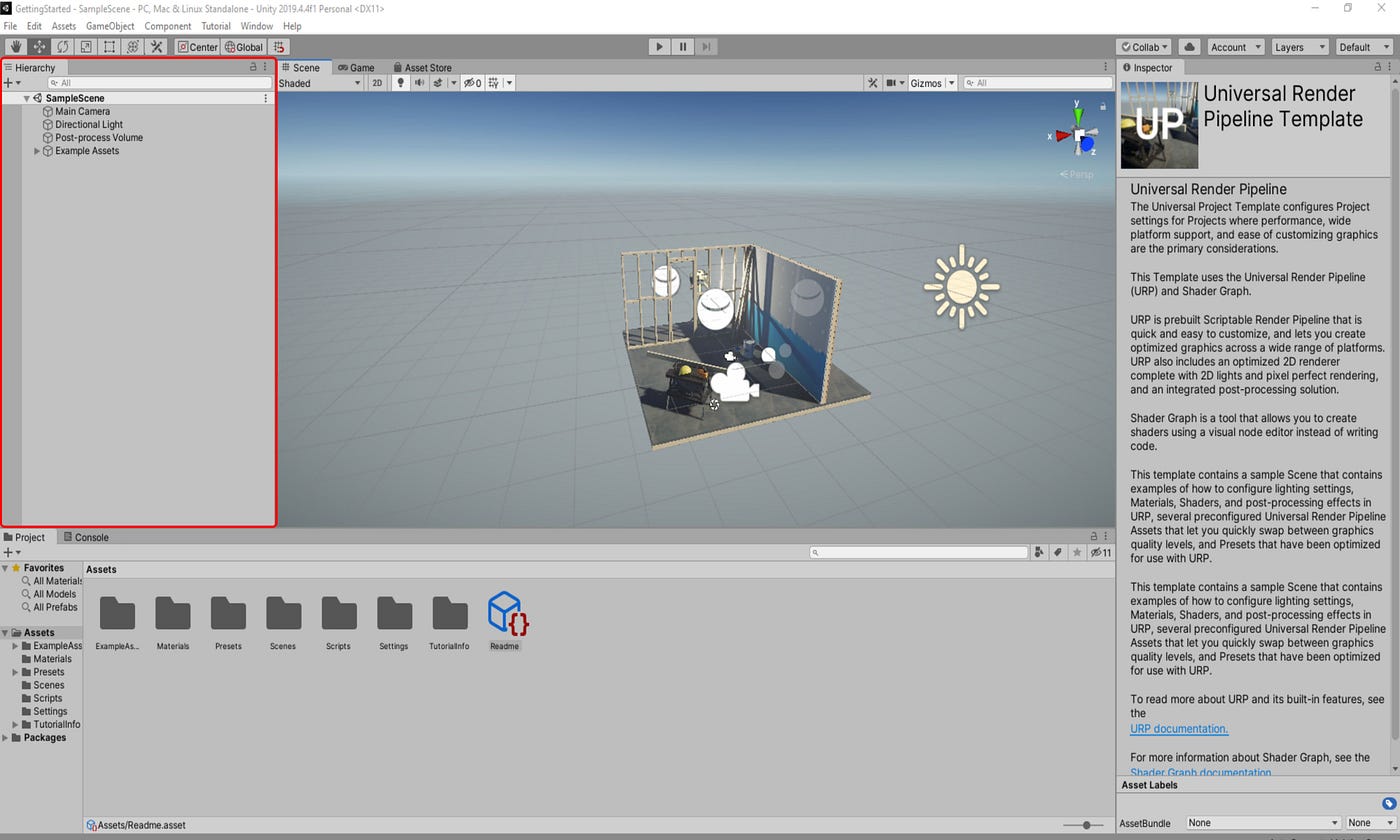Click the Play button
The image size is (1400, 840).
[659, 47]
